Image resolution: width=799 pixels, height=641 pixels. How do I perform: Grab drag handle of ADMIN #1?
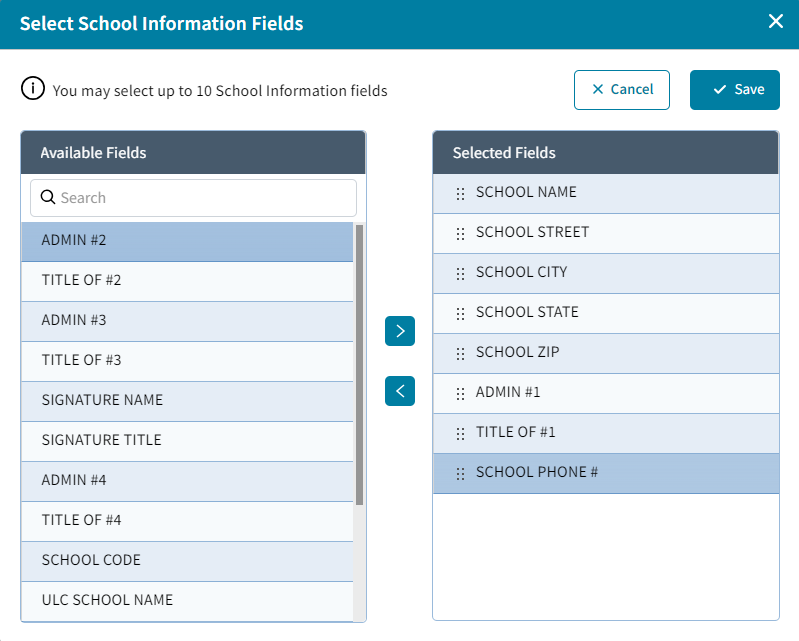point(460,393)
